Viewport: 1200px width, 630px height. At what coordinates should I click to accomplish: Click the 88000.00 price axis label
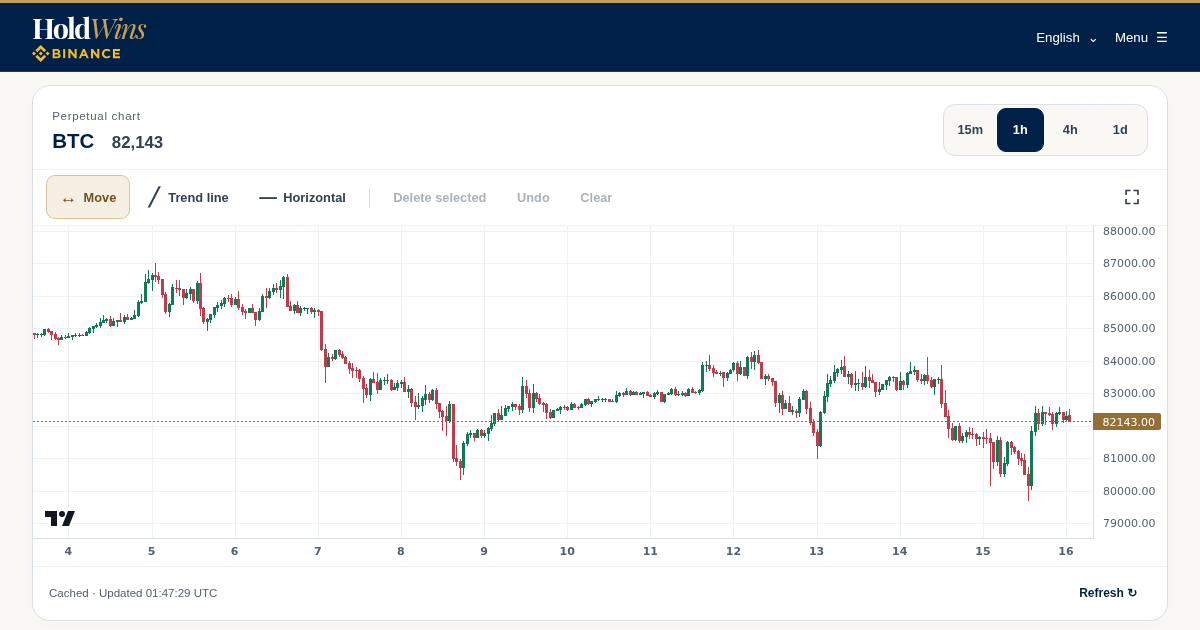1129,231
